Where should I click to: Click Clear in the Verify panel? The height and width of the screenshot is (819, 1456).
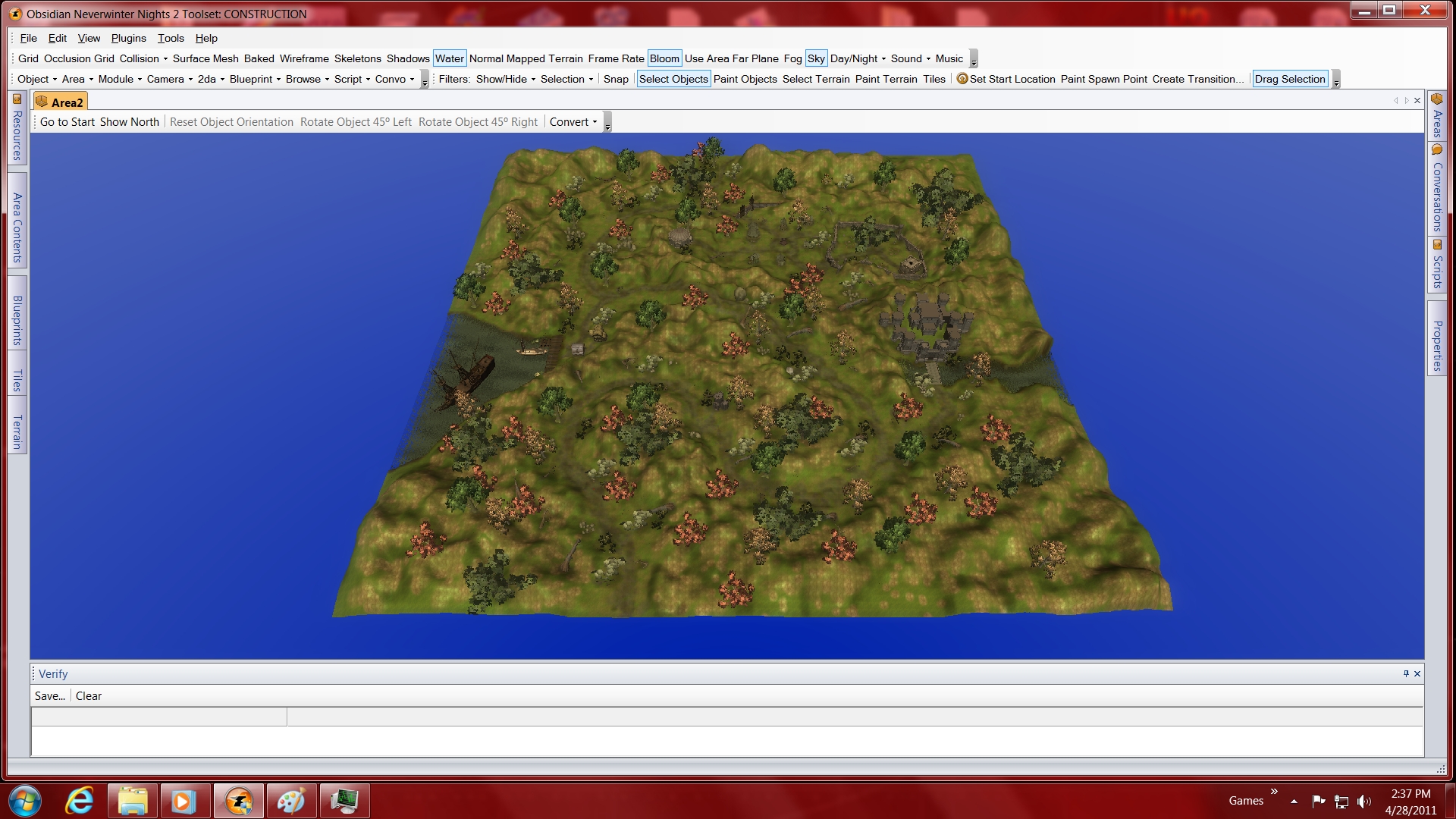coord(88,696)
